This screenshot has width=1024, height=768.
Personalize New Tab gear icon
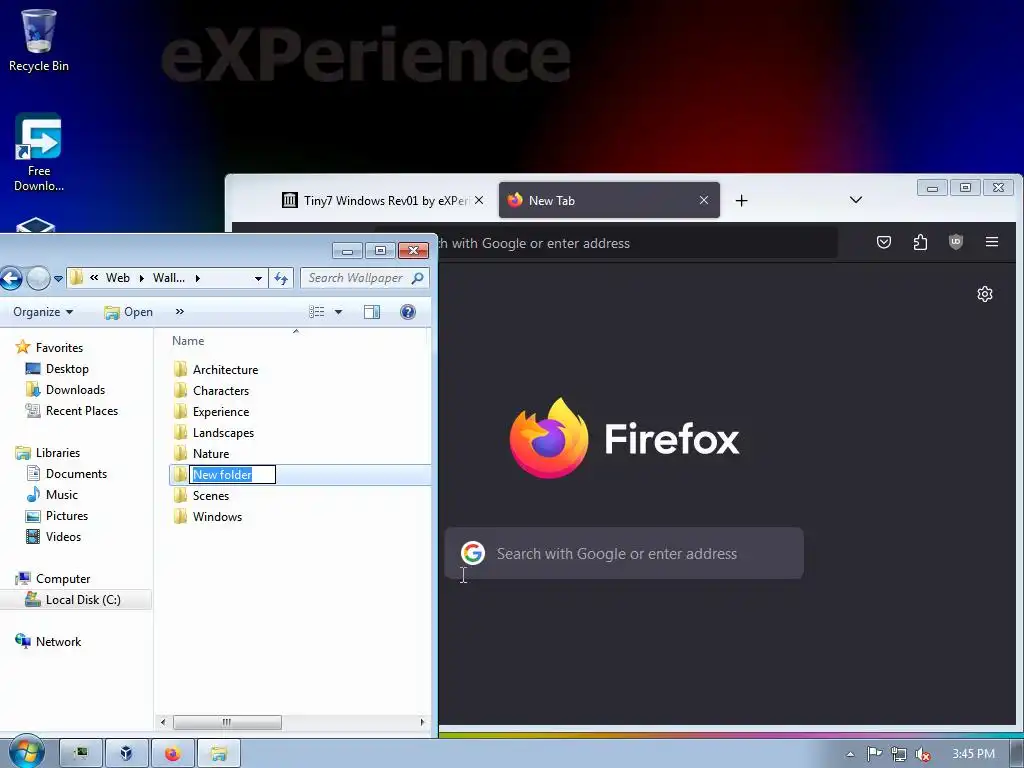point(985,294)
